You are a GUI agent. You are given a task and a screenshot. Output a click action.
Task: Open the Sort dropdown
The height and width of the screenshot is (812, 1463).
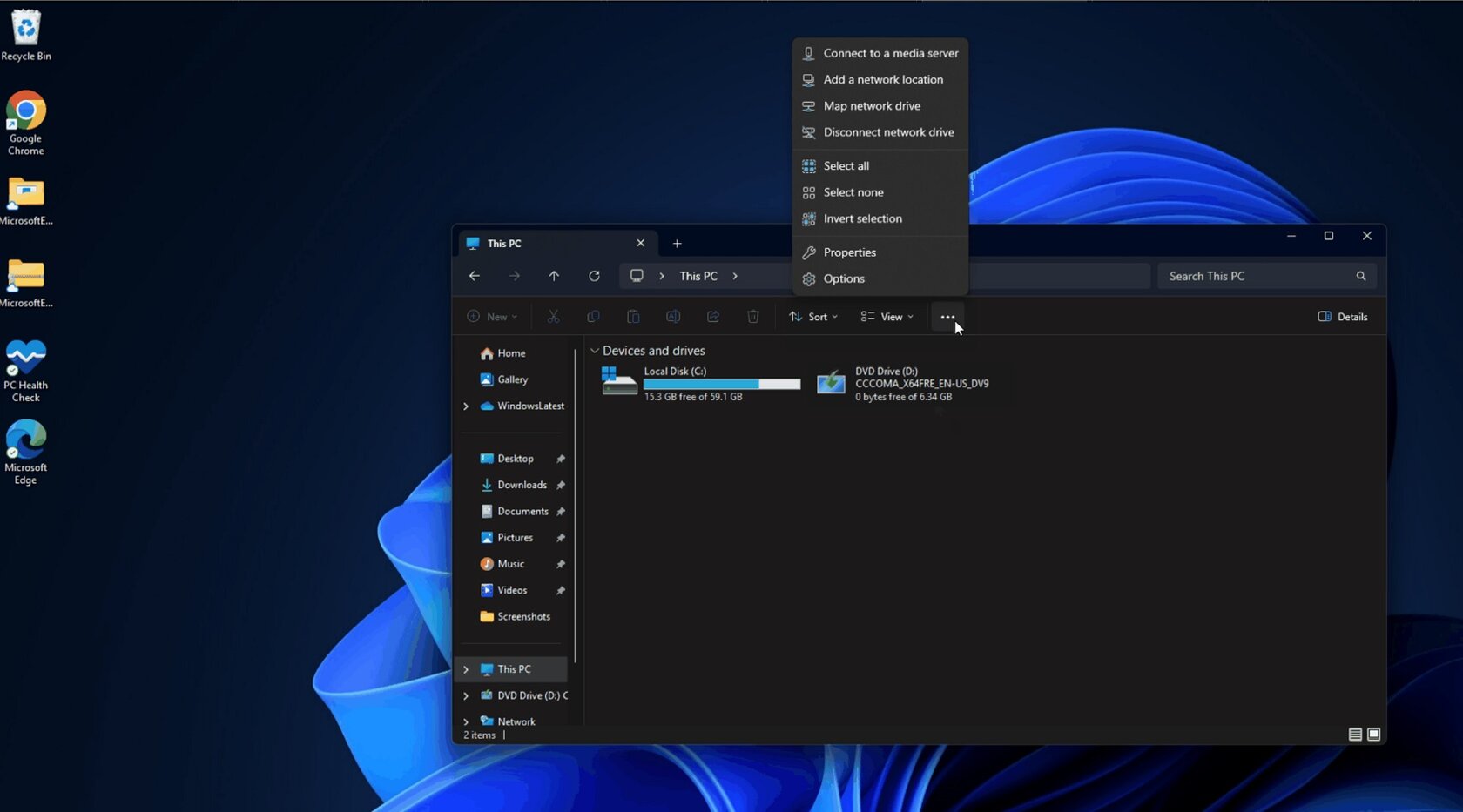point(813,317)
